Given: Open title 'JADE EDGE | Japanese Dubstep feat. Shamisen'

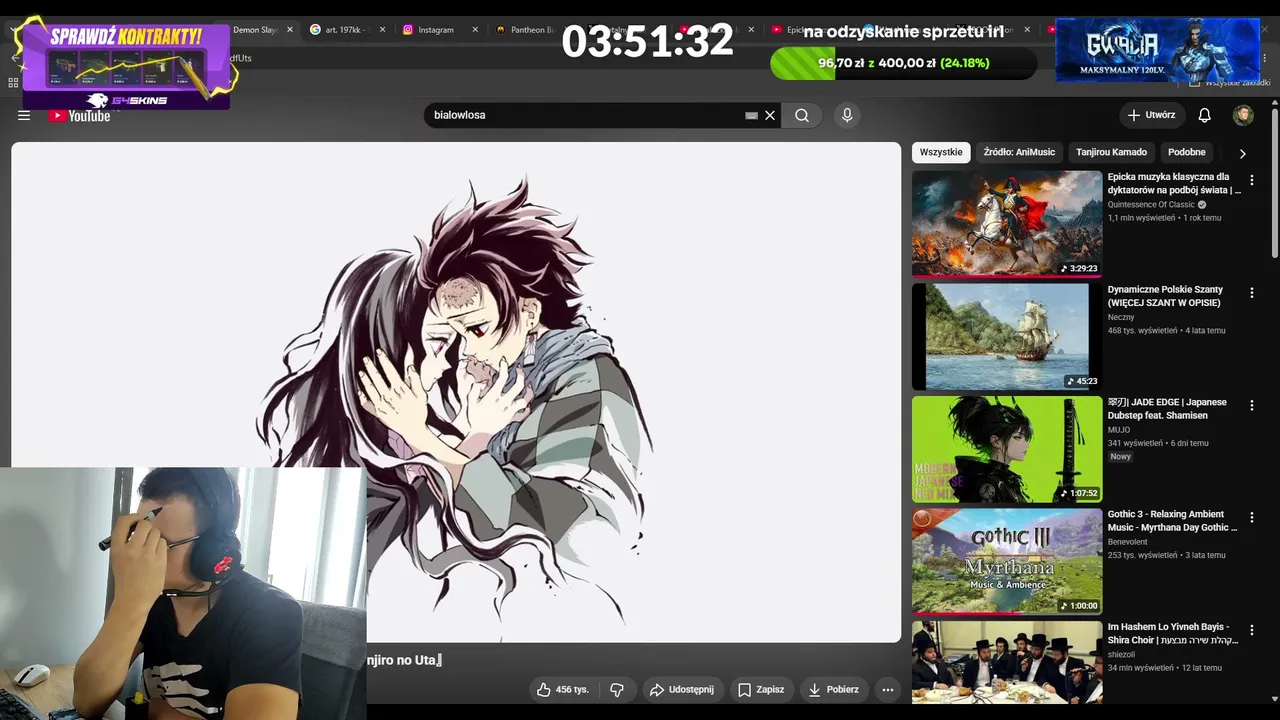Looking at the screenshot, I should (x=1167, y=408).
